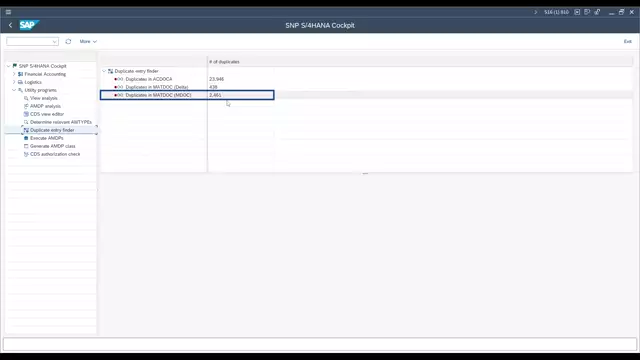Click the SAP logo
Viewport: 640px width, 360px height.
click(x=29, y=25)
